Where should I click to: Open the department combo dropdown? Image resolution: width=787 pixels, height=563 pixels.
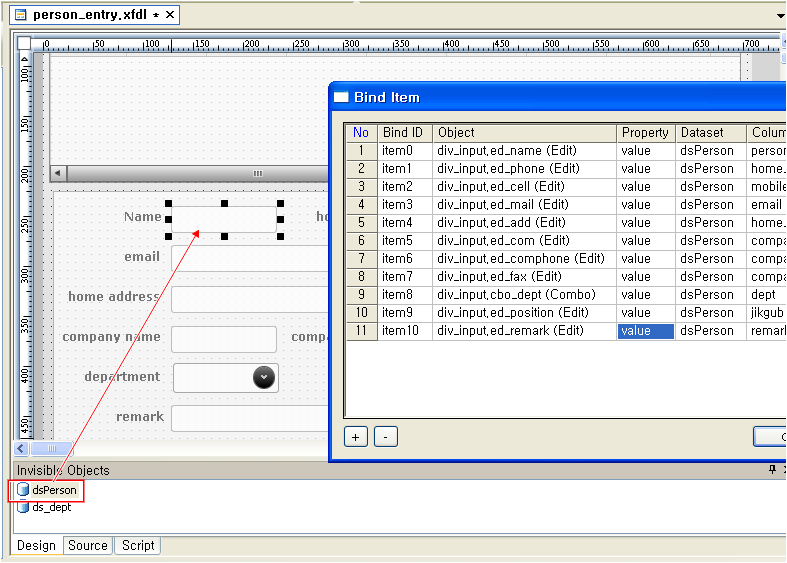point(264,377)
